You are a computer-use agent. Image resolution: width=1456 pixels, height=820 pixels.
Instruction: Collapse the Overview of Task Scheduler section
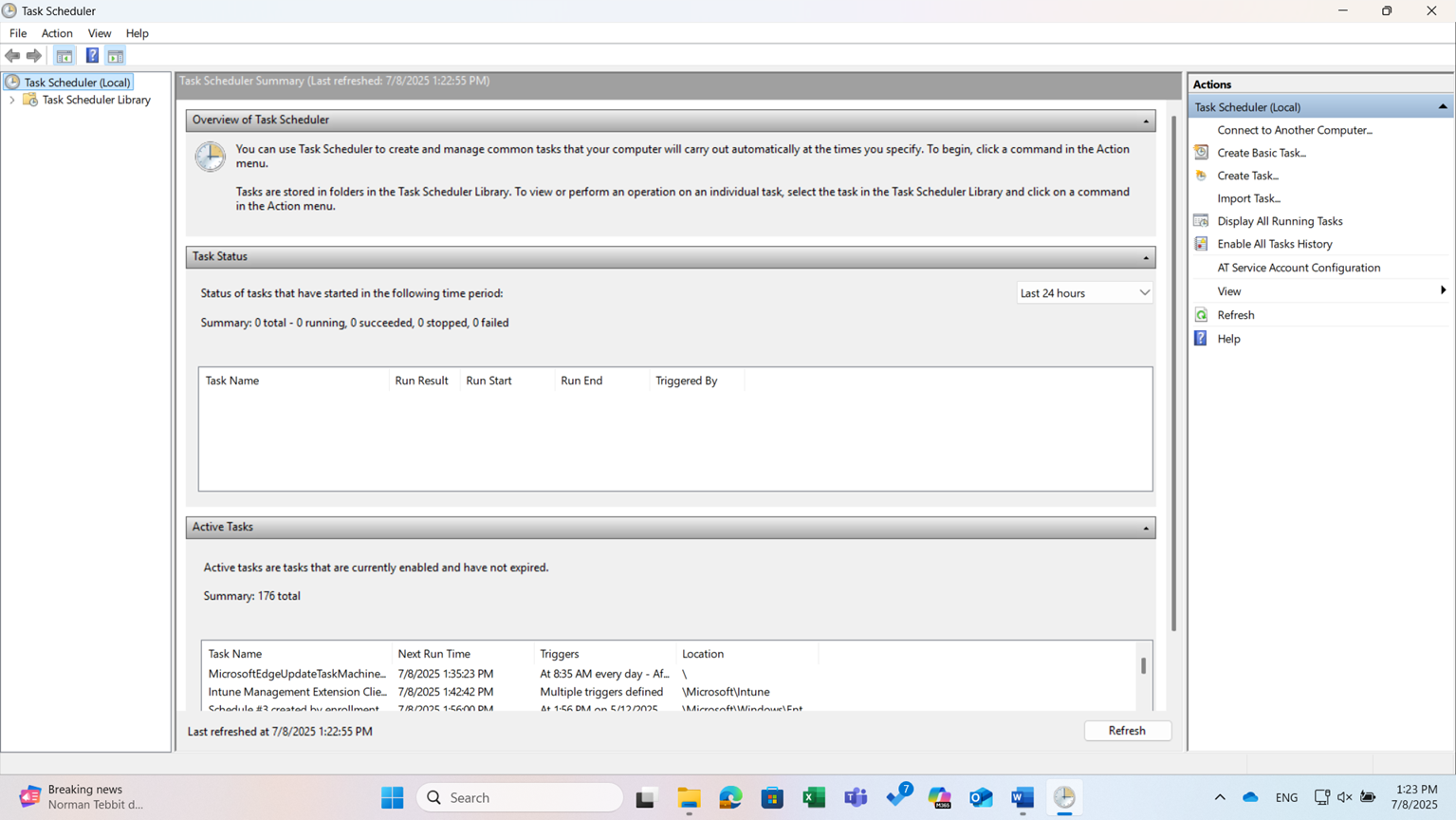coord(1145,121)
